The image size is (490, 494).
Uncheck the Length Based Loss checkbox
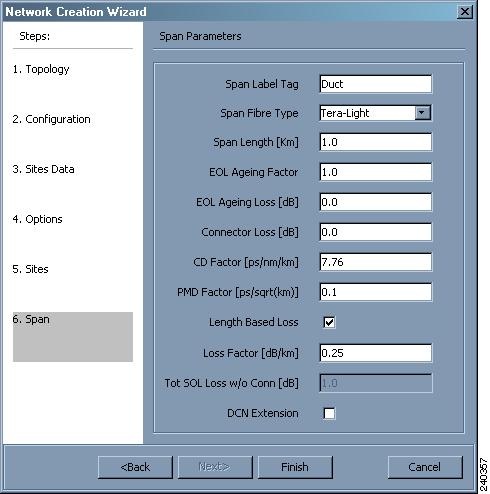pos(329,322)
